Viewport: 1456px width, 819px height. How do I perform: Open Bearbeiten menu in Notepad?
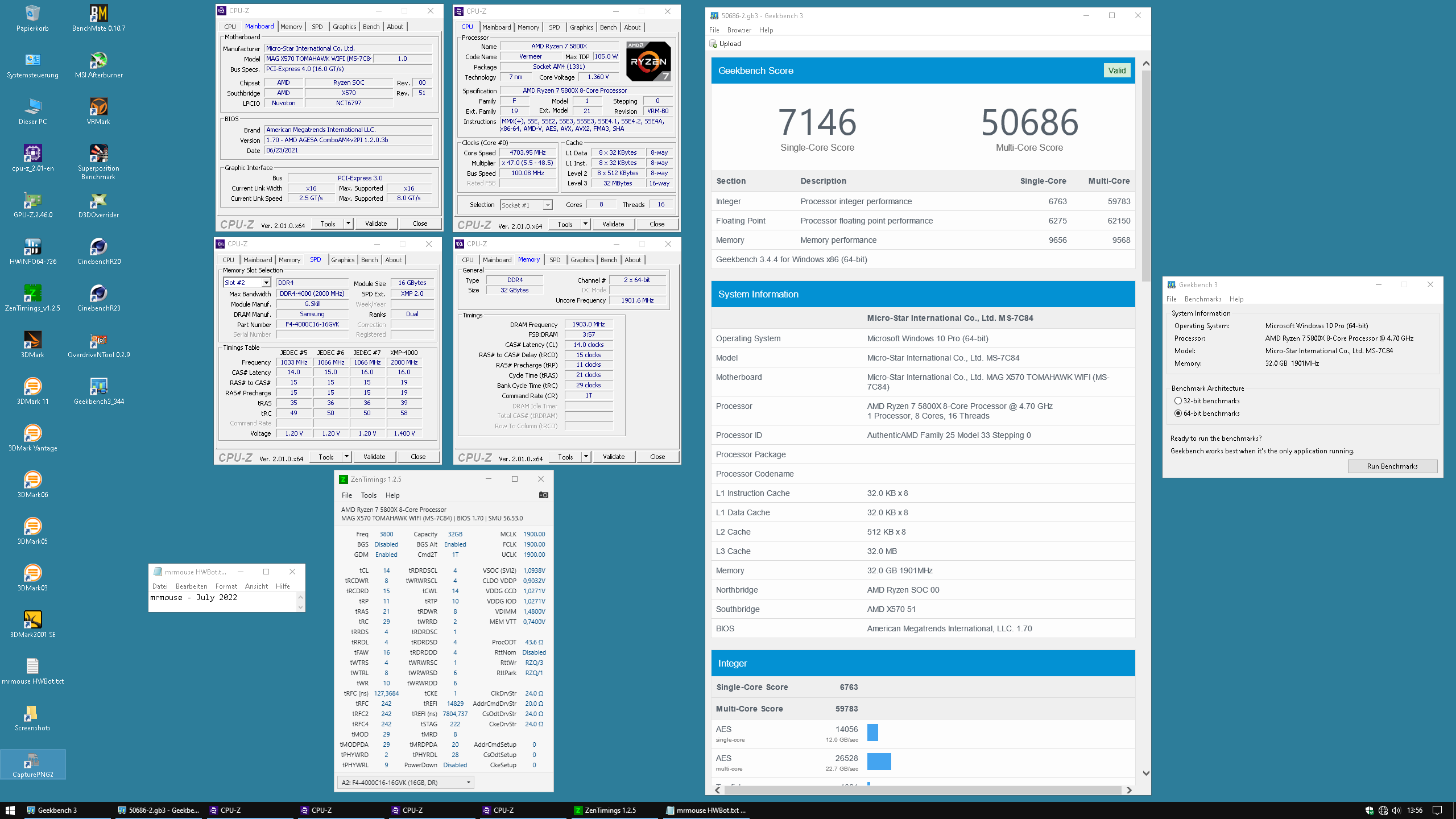(x=192, y=586)
